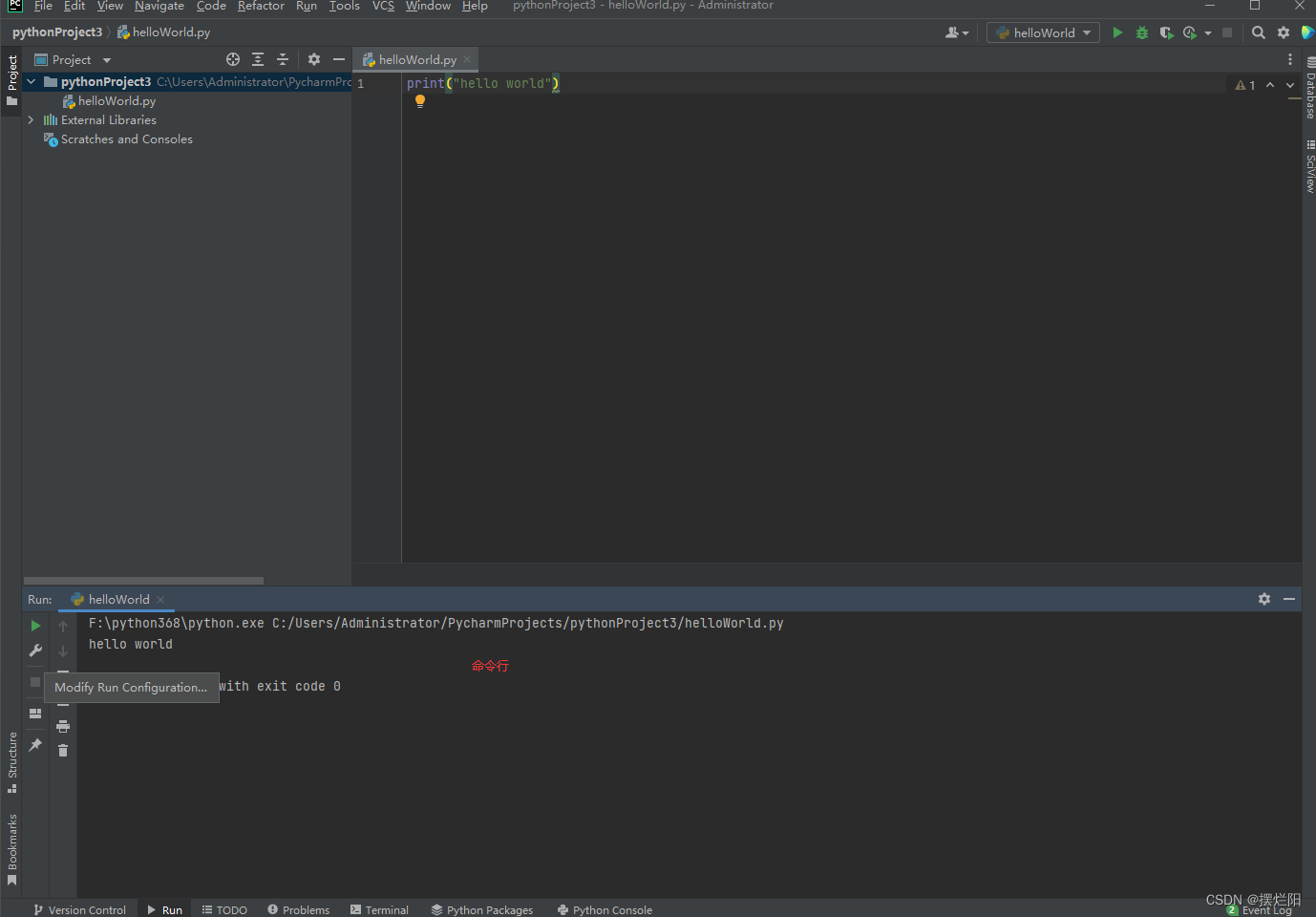This screenshot has width=1316, height=917.
Task: Open the Refactor menu
Action: 261,6
